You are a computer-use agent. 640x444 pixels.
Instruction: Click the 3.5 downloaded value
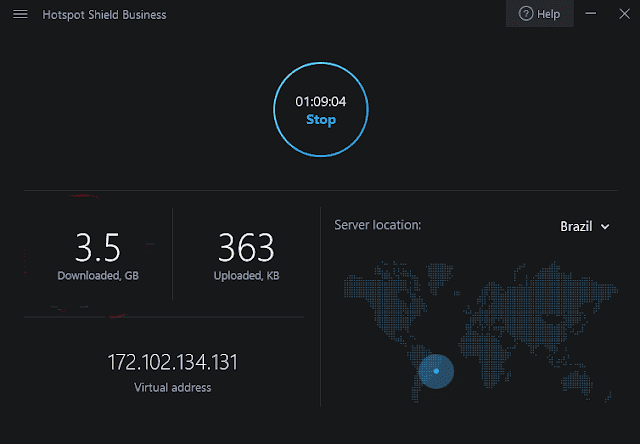[98, 247]
